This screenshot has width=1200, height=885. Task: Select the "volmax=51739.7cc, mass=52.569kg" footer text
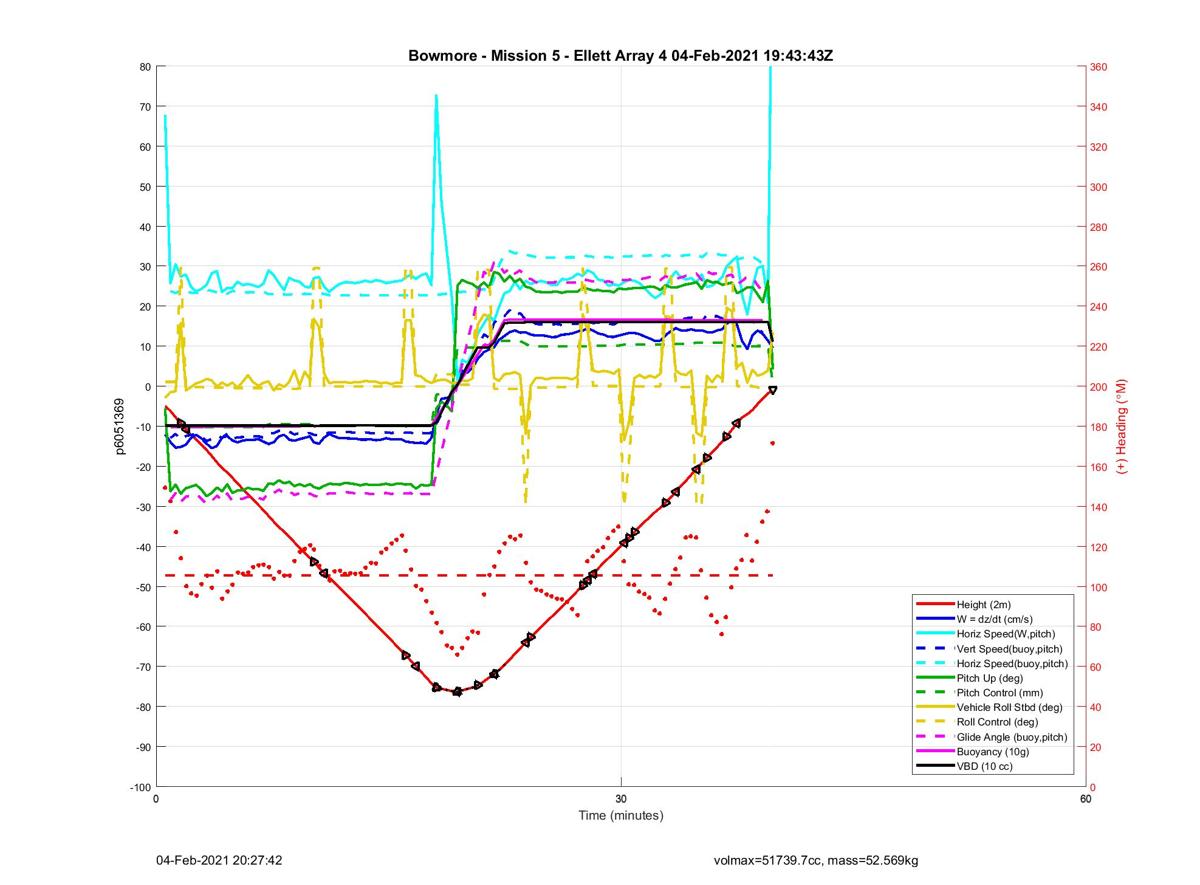(816, 860)
